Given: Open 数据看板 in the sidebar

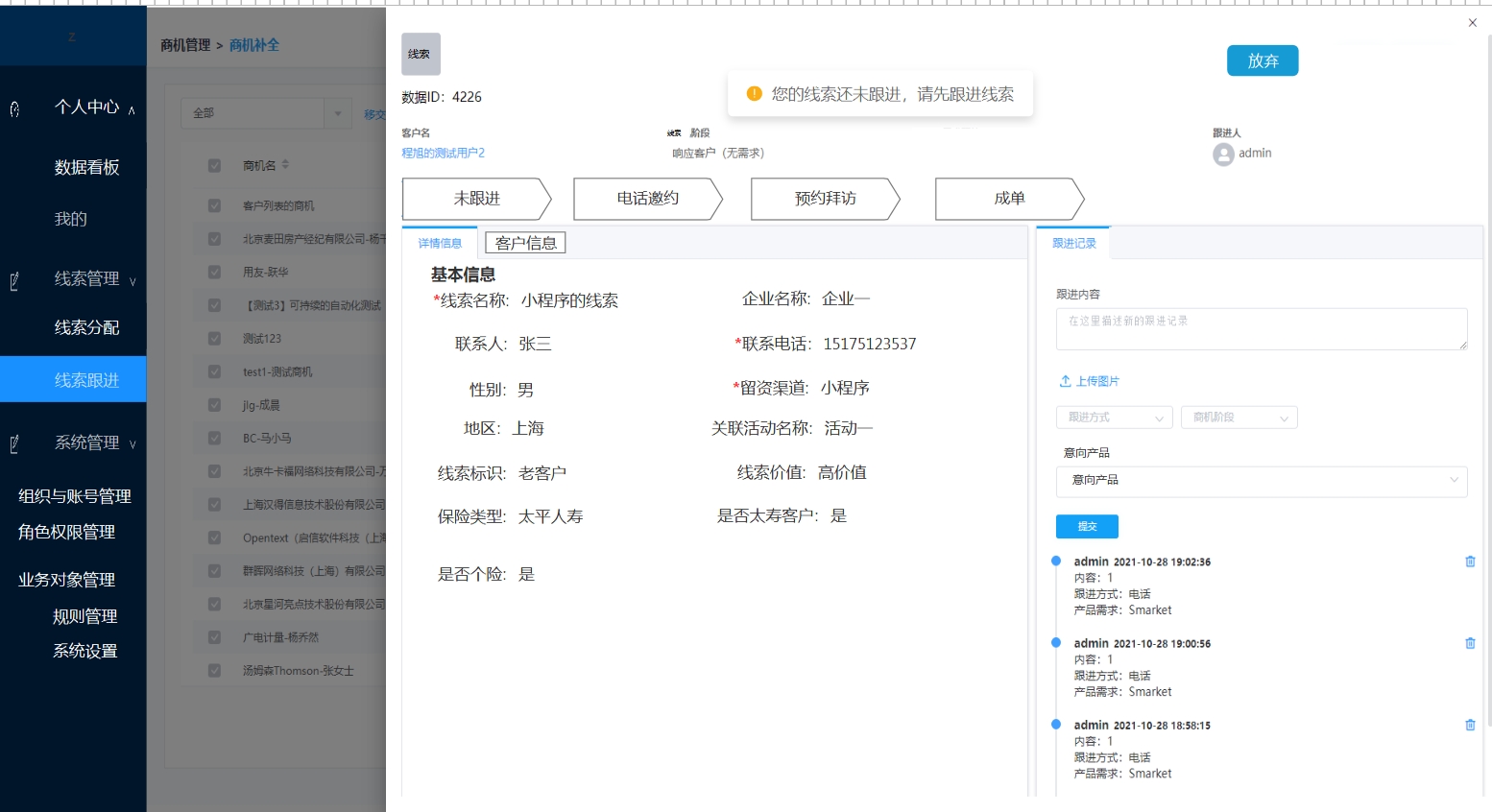Looking at the screenshot, I should (x=86, y=167).
